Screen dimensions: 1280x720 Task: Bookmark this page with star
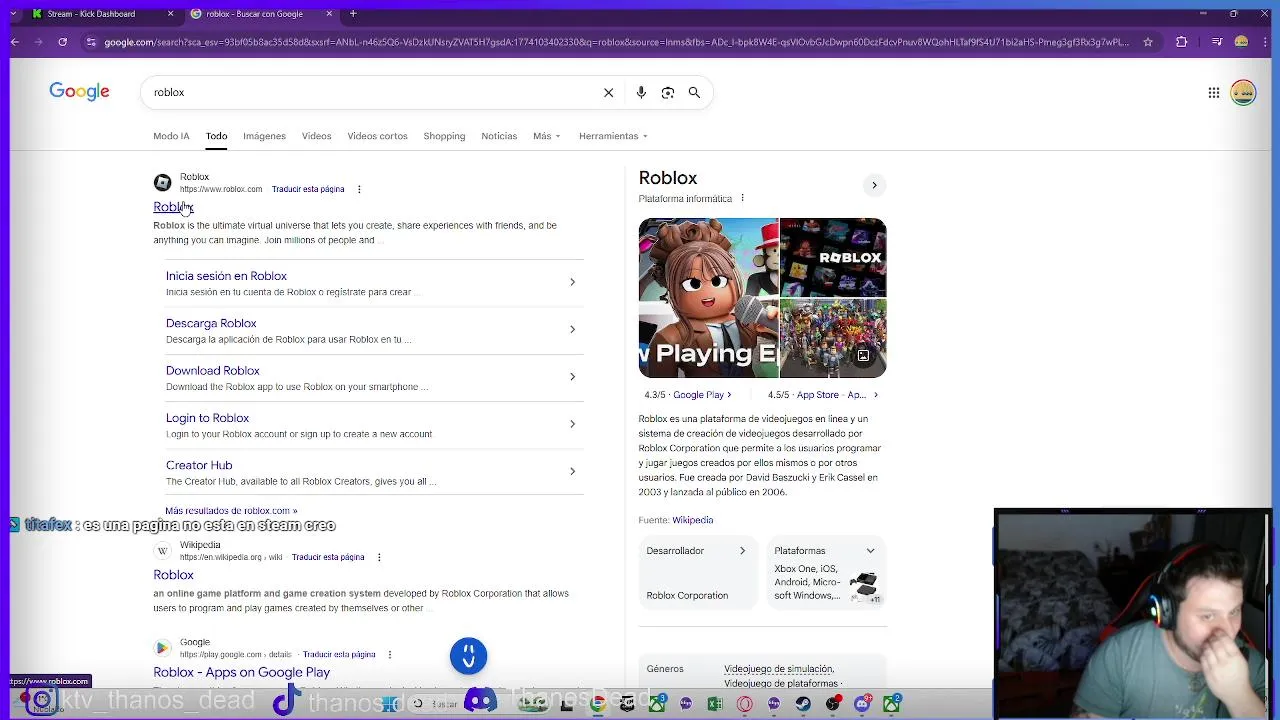pos(1148,42)
